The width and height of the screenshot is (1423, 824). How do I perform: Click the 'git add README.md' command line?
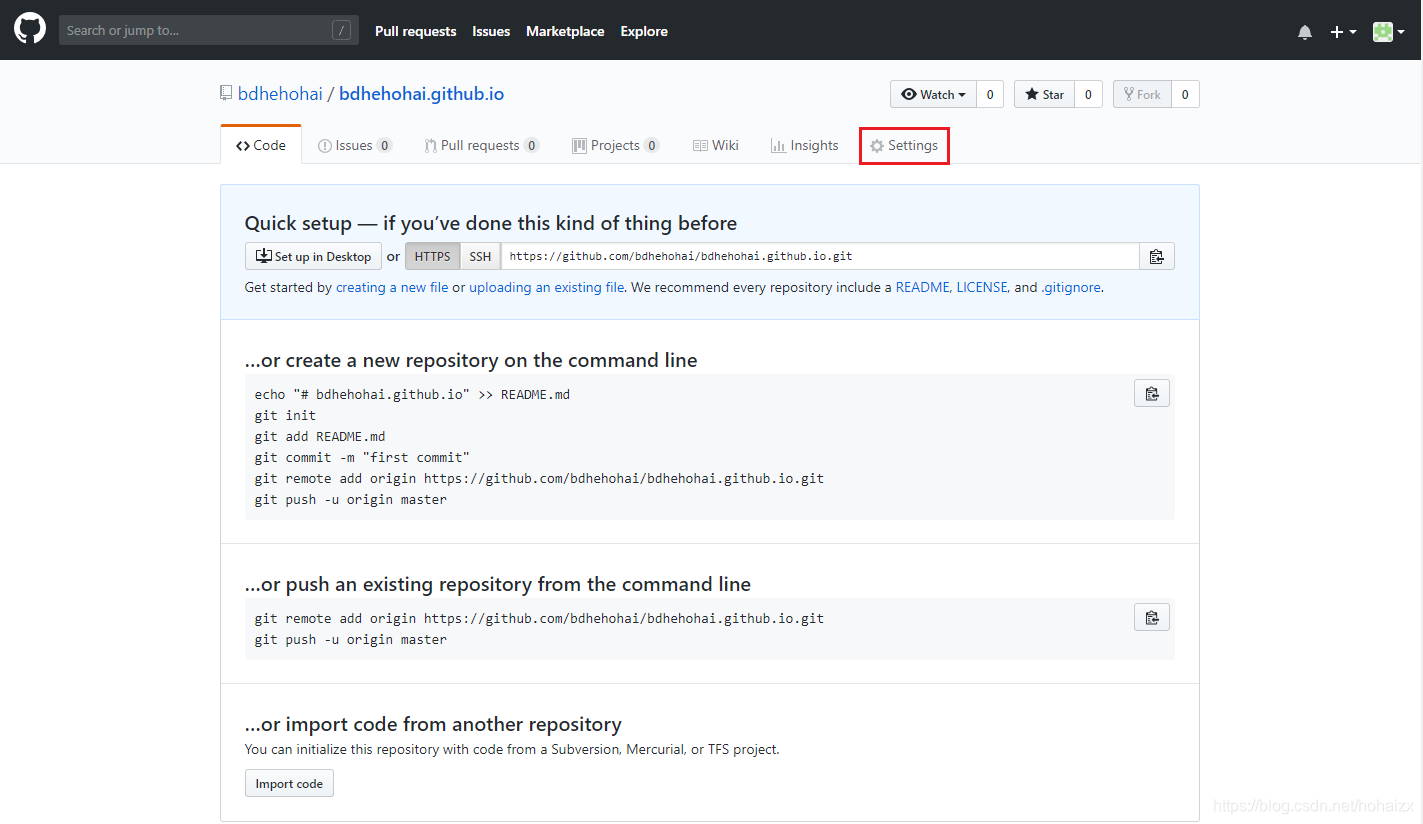[x=320, y=436]
